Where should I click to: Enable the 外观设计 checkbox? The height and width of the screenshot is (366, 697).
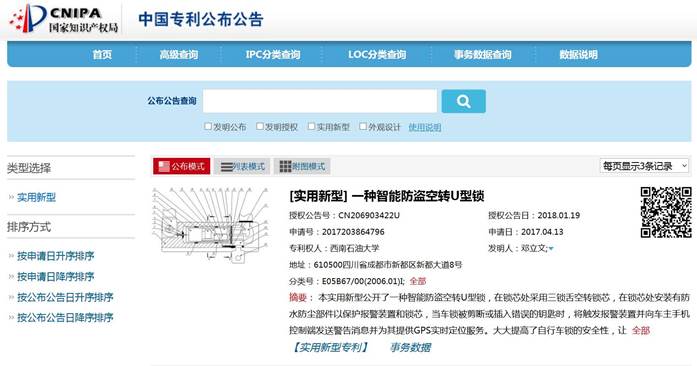pyautogui.click(x=363, y=126)
